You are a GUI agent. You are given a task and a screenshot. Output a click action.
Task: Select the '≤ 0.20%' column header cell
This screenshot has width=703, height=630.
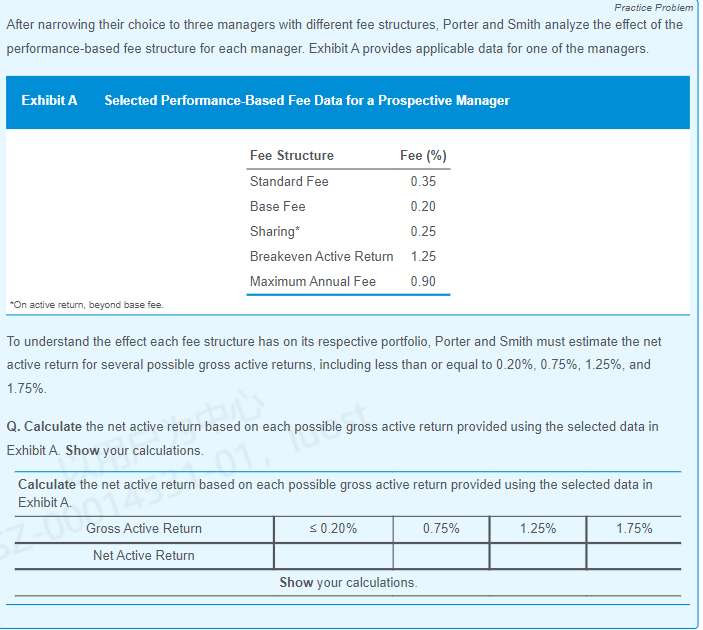tap(332, 529)
